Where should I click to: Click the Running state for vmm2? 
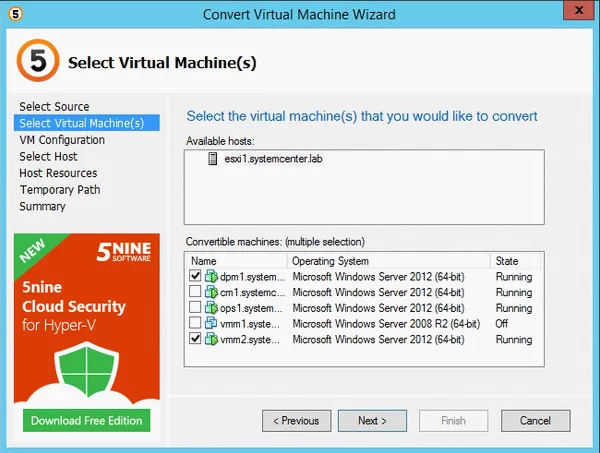[514, 339]
